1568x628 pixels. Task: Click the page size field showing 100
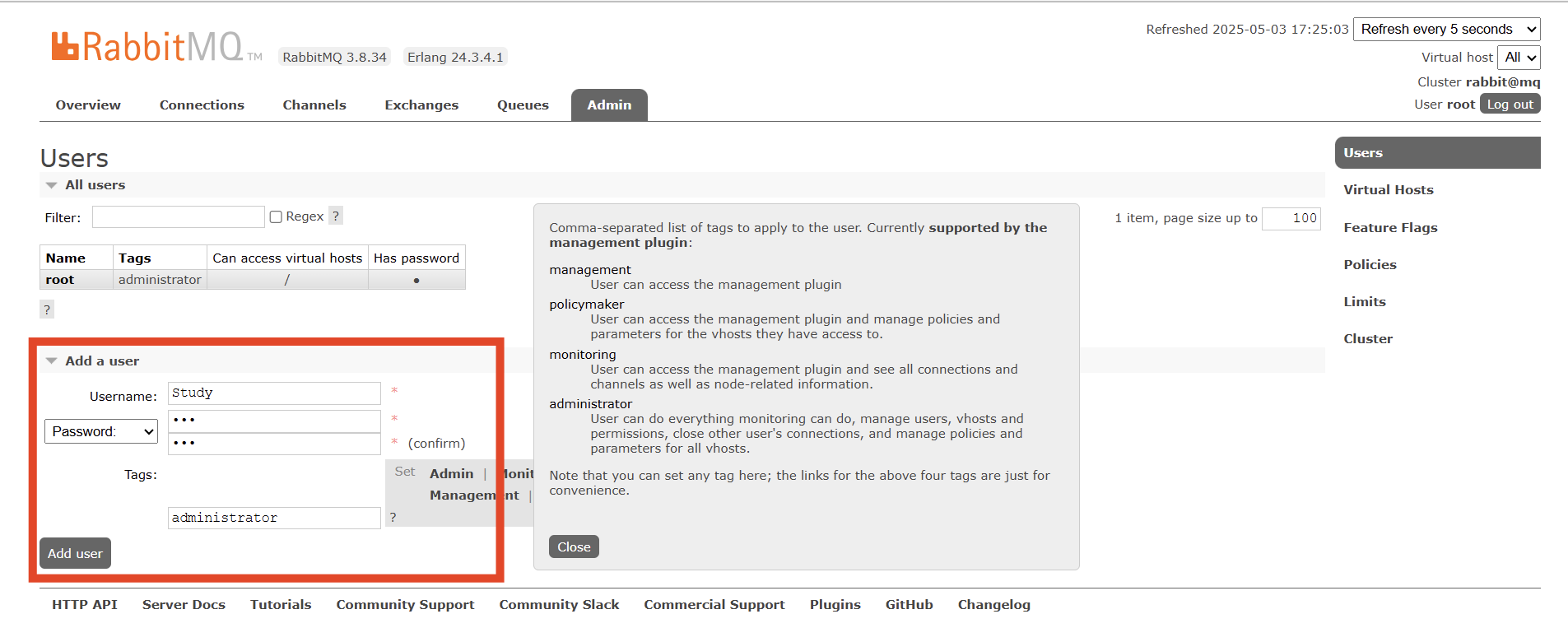click(1291, 218)
